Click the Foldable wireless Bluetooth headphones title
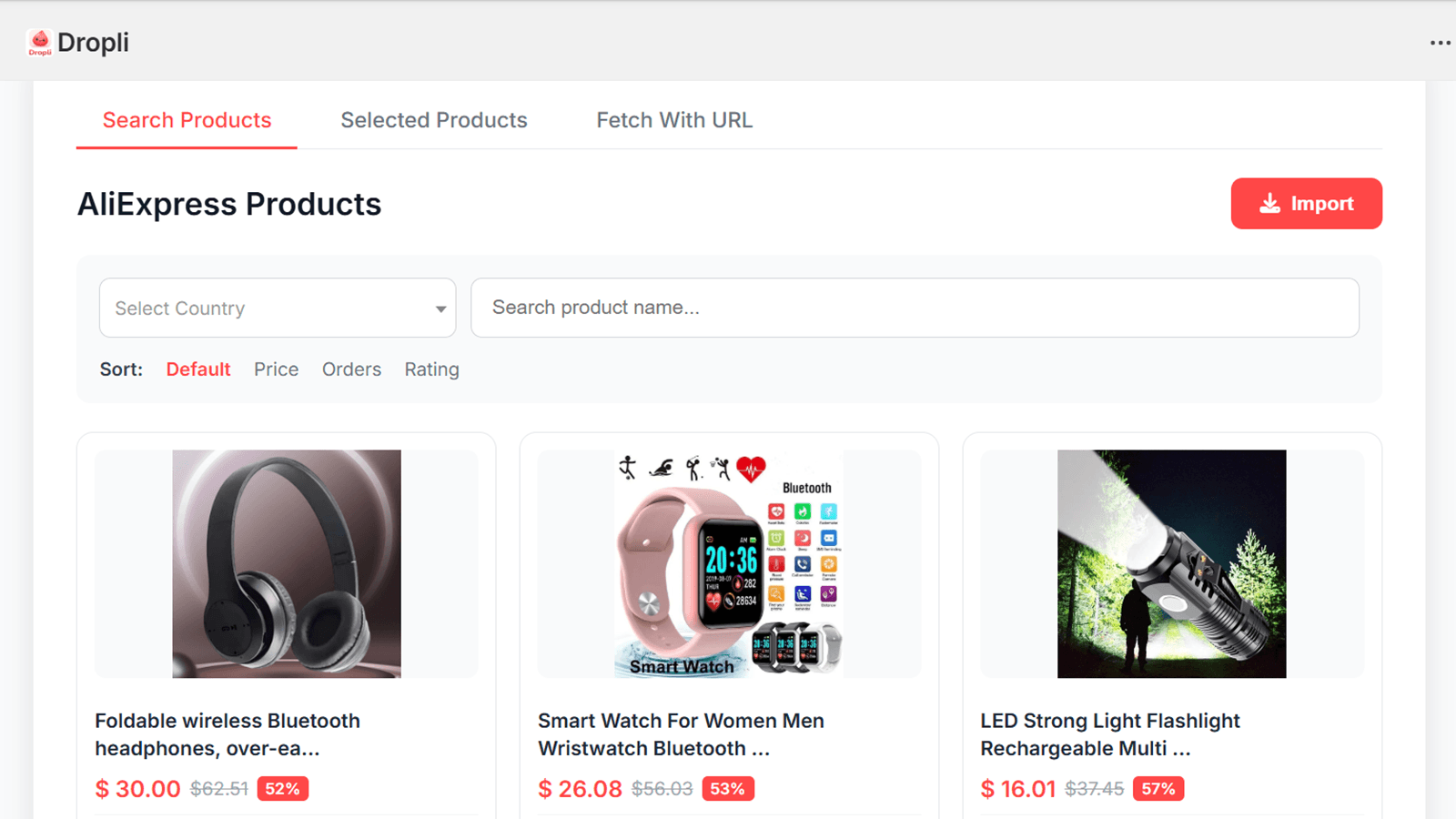Screen dimensions: 1456x819 pyautogui.click(x=227, y=734)
